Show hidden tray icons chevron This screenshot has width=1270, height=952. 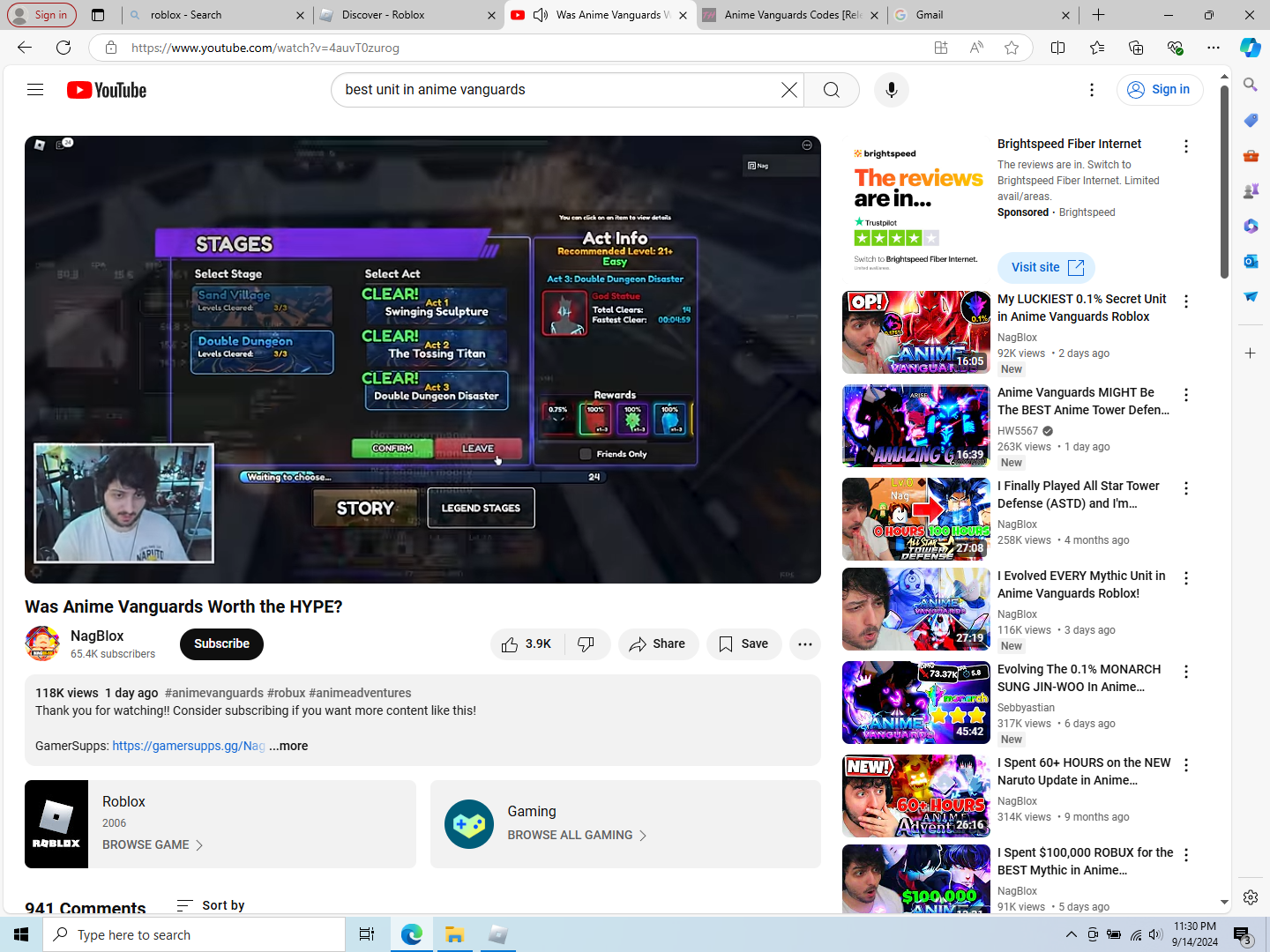click(1071, 934)
